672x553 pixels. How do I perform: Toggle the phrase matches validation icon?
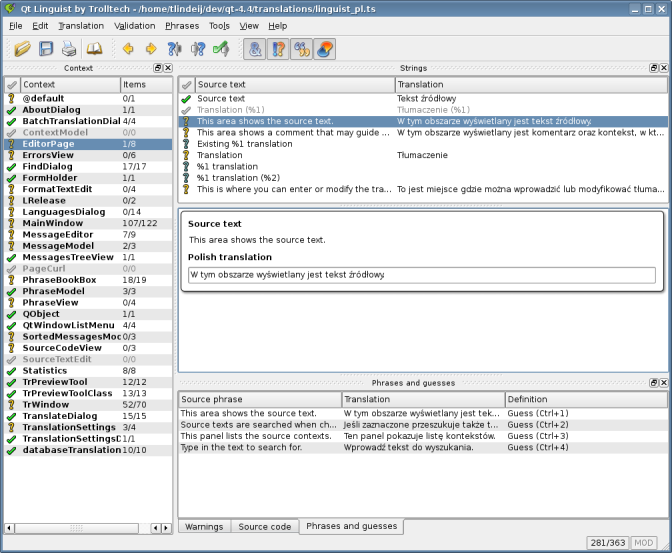click(x=302, y=48)
